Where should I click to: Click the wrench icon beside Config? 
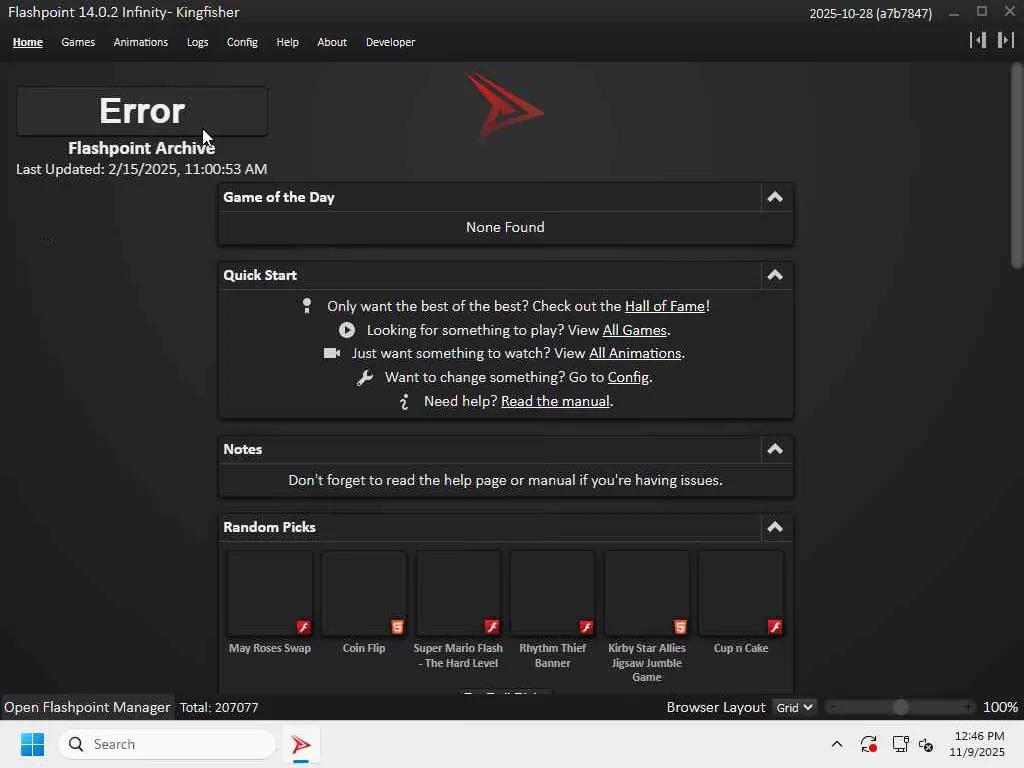[x=365, y=377]
